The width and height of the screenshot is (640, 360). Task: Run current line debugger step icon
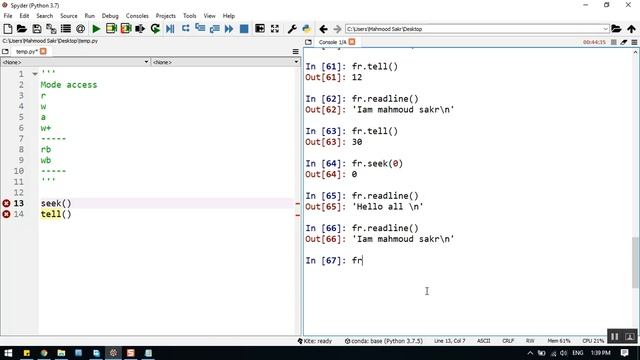(x=185, y=29)
